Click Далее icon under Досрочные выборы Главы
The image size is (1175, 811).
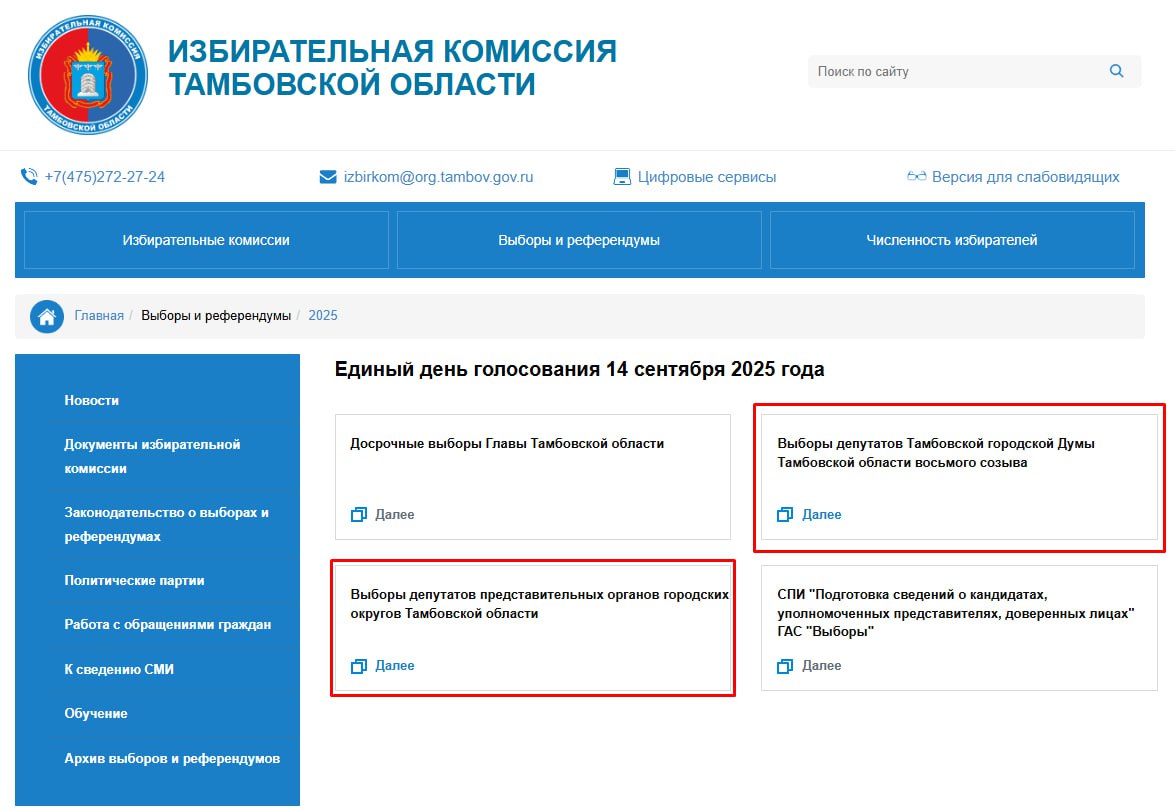click(x=359, y=514)
